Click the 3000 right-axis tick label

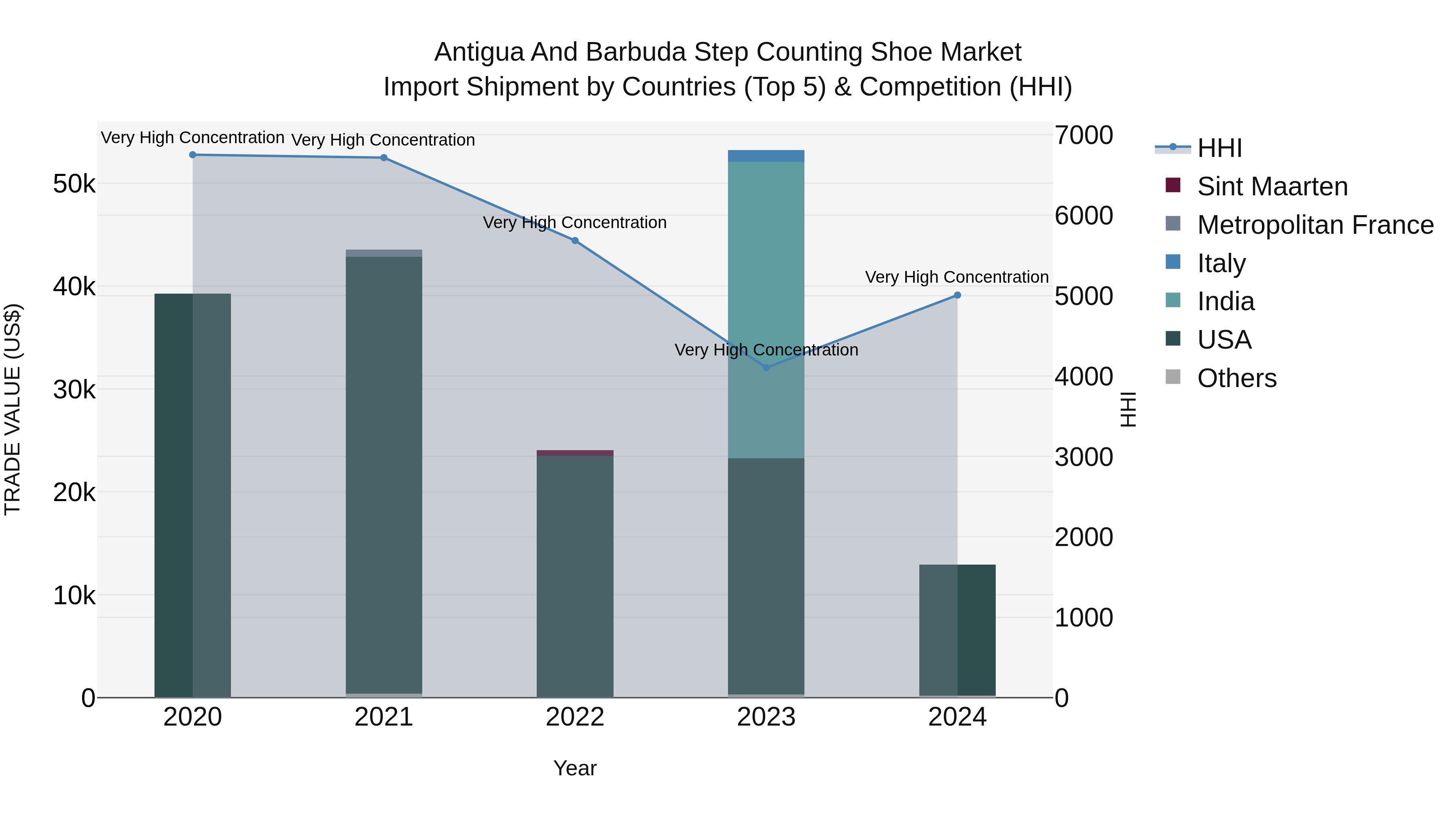pos(1084,457)
